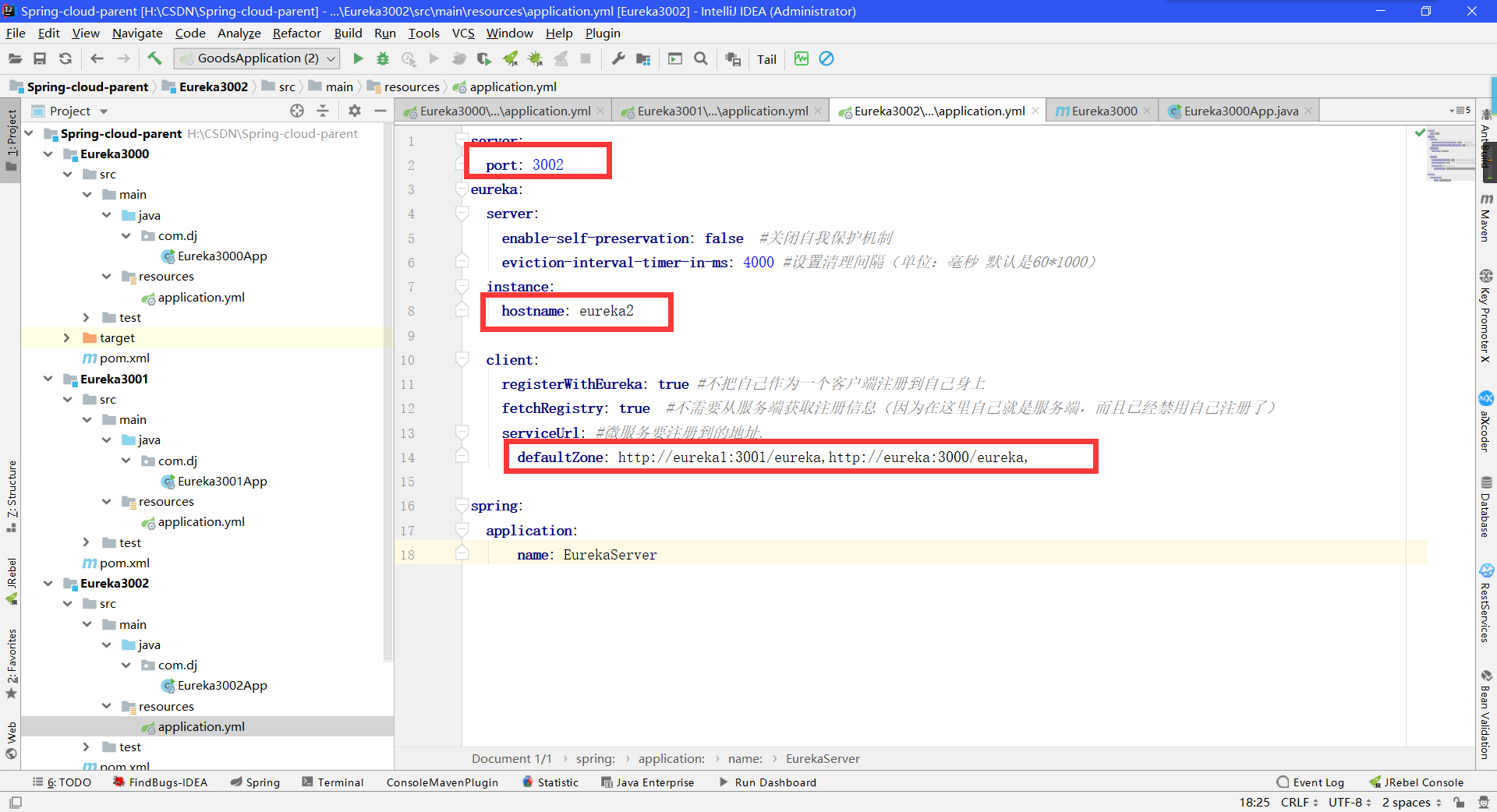Viewport: 1497px width, 812px height.
Task: Change line separator CRLF in status bar
Action: click(x=1299, y=802)
